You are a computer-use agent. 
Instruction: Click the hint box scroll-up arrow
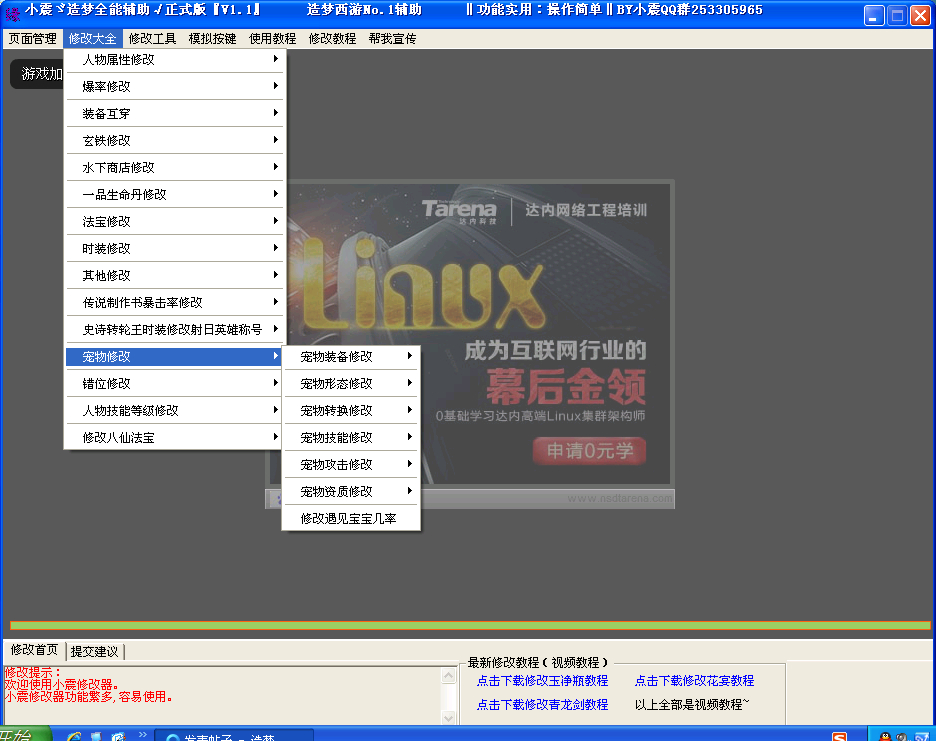449,675
